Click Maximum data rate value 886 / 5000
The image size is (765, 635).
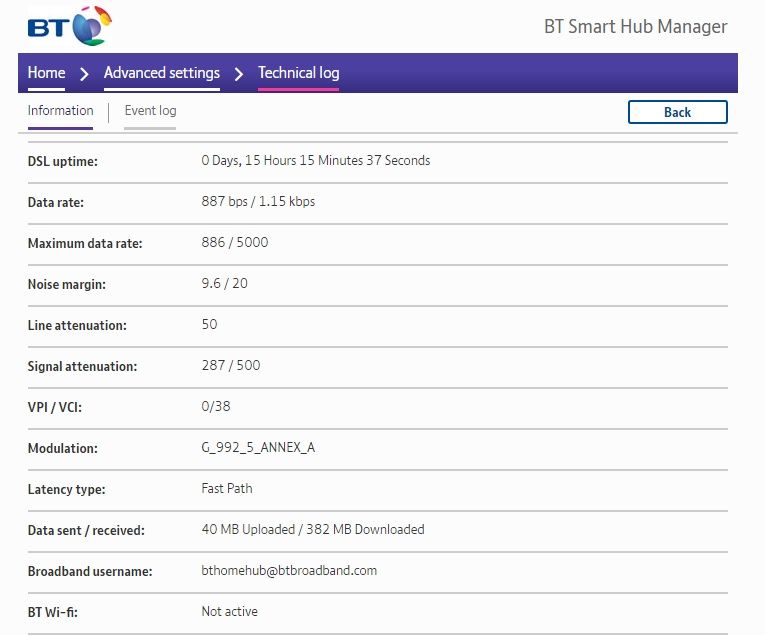235,242
